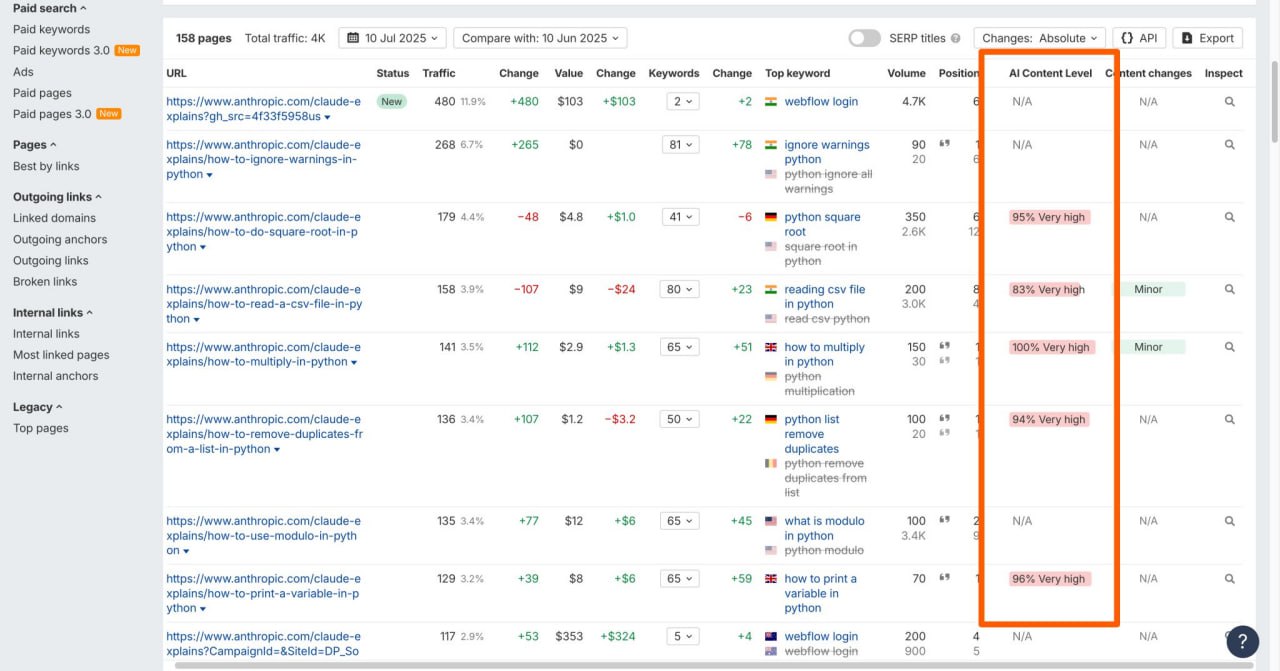Viewport: 1280px width, 671px height.
Task: Open Paid pages 3.0 in sidebar
Action: [52, 114]
